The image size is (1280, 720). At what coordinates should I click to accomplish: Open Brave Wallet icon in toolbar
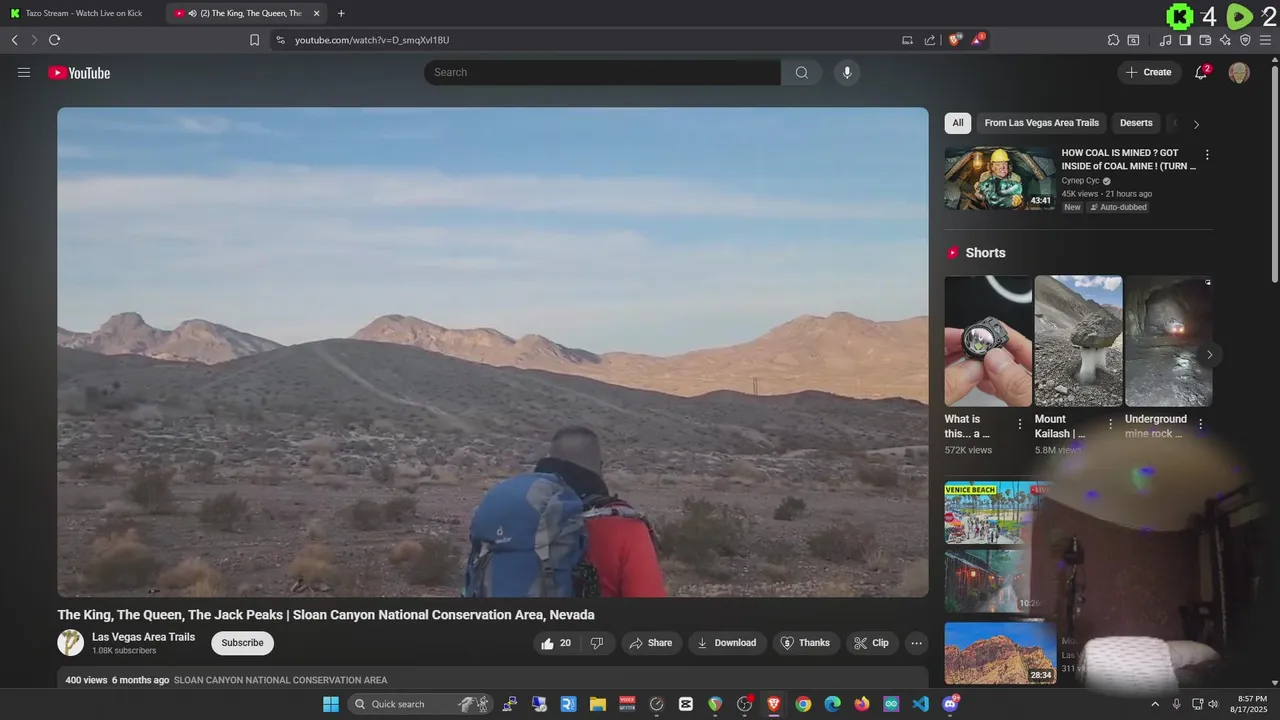pyautogui.click(x=1205, y=40)
